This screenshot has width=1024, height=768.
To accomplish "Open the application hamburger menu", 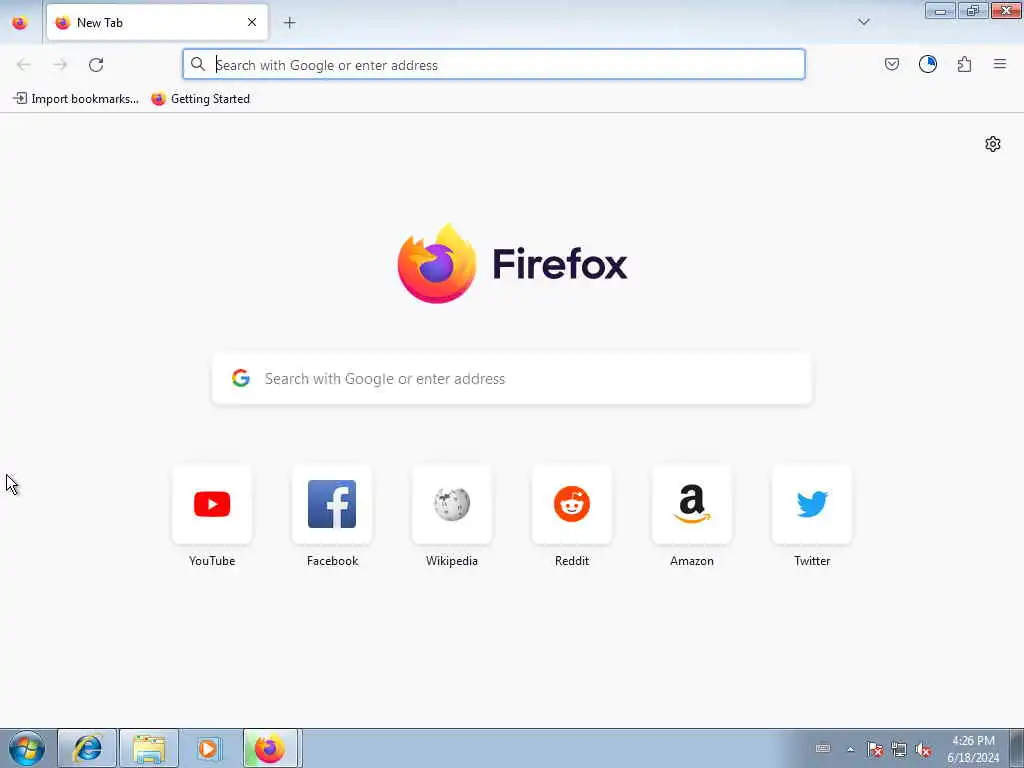I will pyautogui.click(x=1000, y=64).
